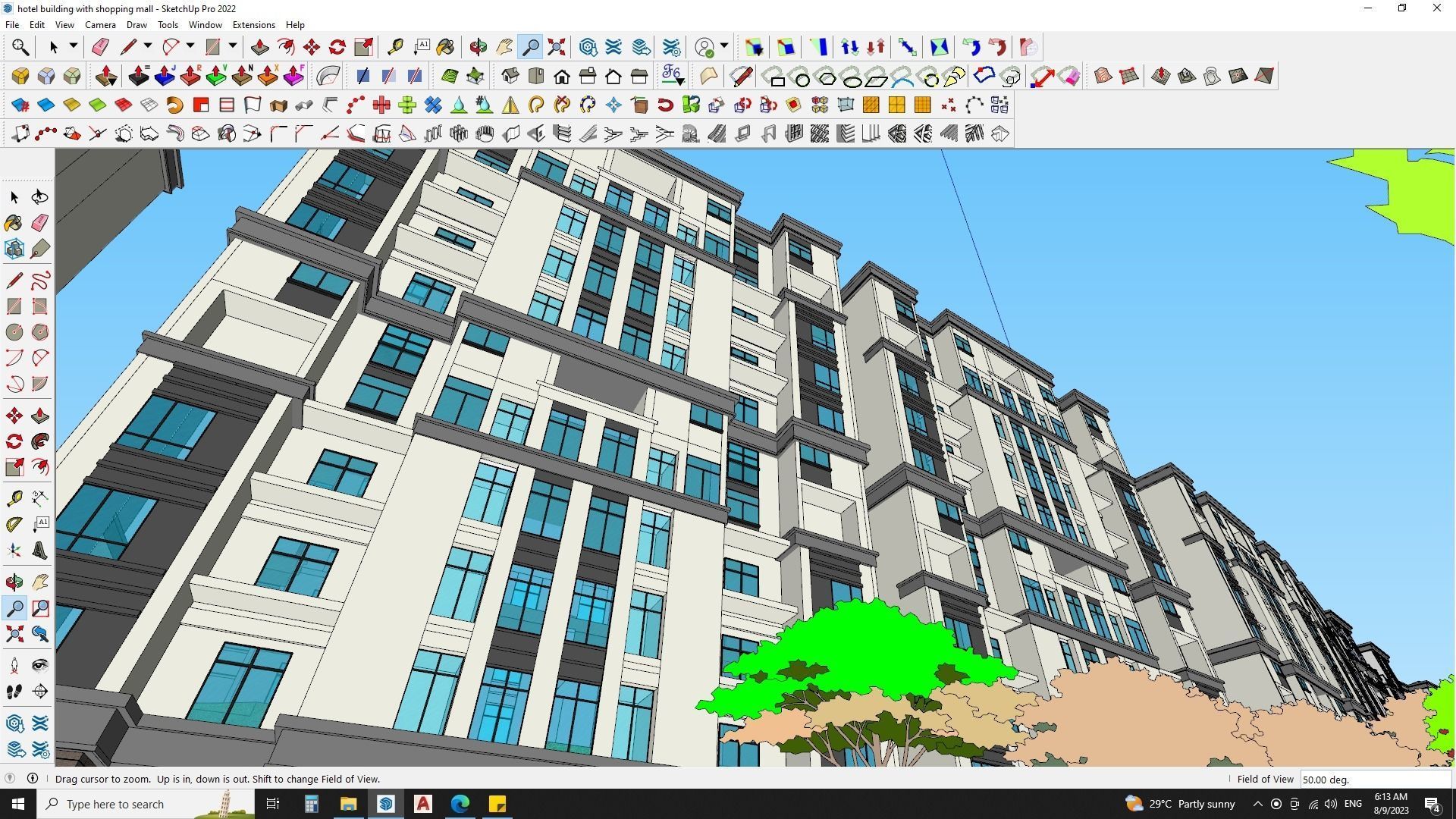Image resolution: width=1456 pixels, height=819 pixels.
Task: Click the red plus icon in third toolbar row
Action: tap(381, 105)
